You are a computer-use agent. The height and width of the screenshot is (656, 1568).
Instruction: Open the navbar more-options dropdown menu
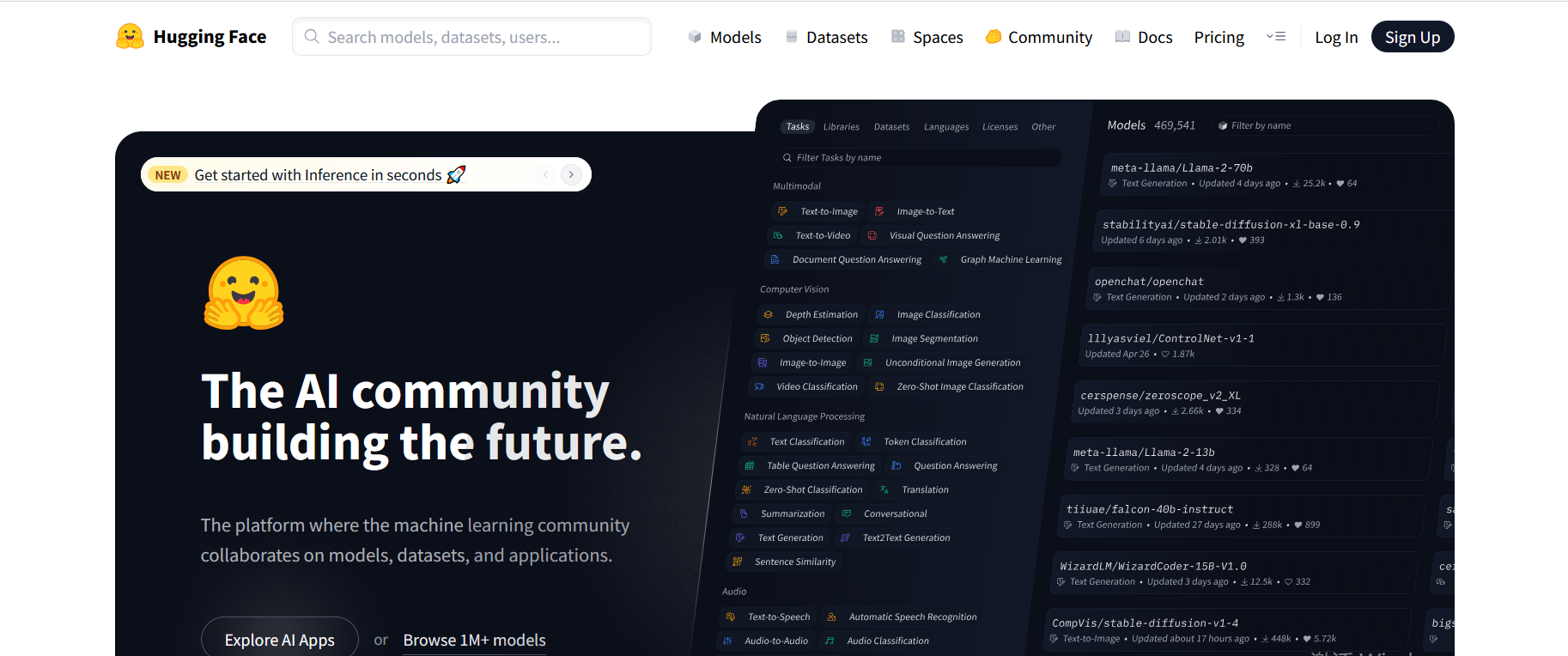[x=1276, y=37]
